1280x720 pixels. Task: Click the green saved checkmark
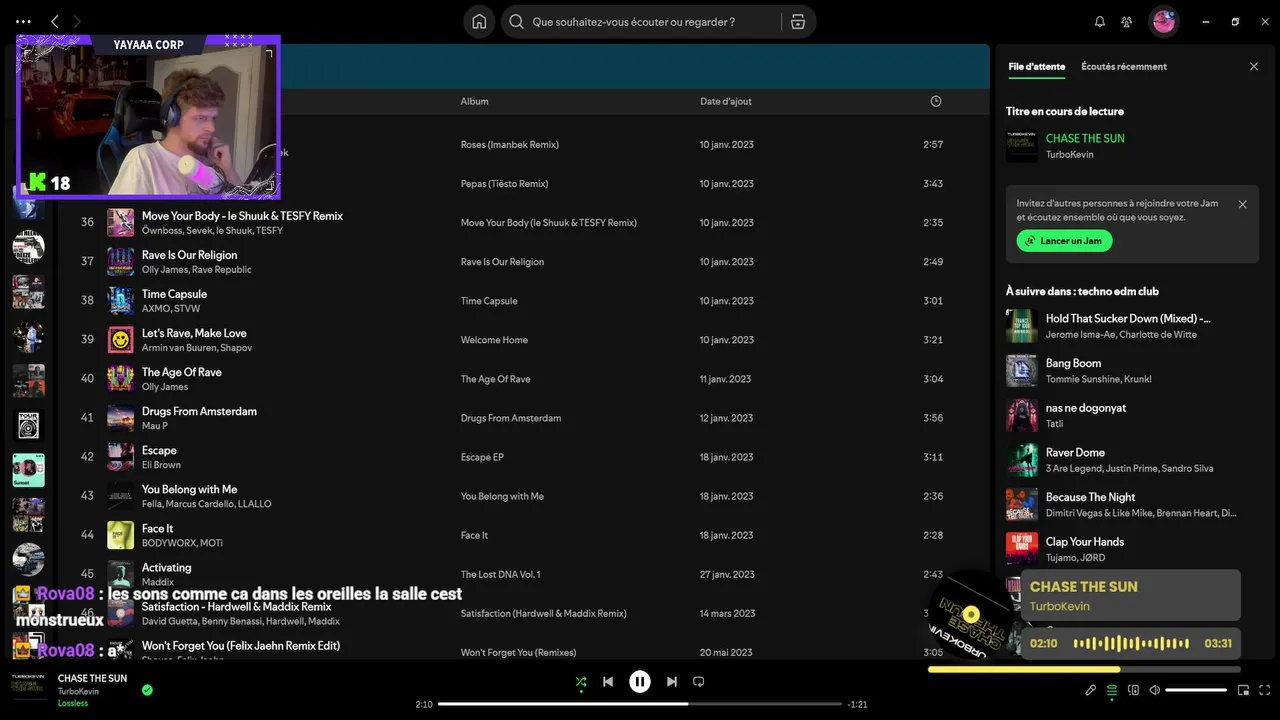coord(147,690)
